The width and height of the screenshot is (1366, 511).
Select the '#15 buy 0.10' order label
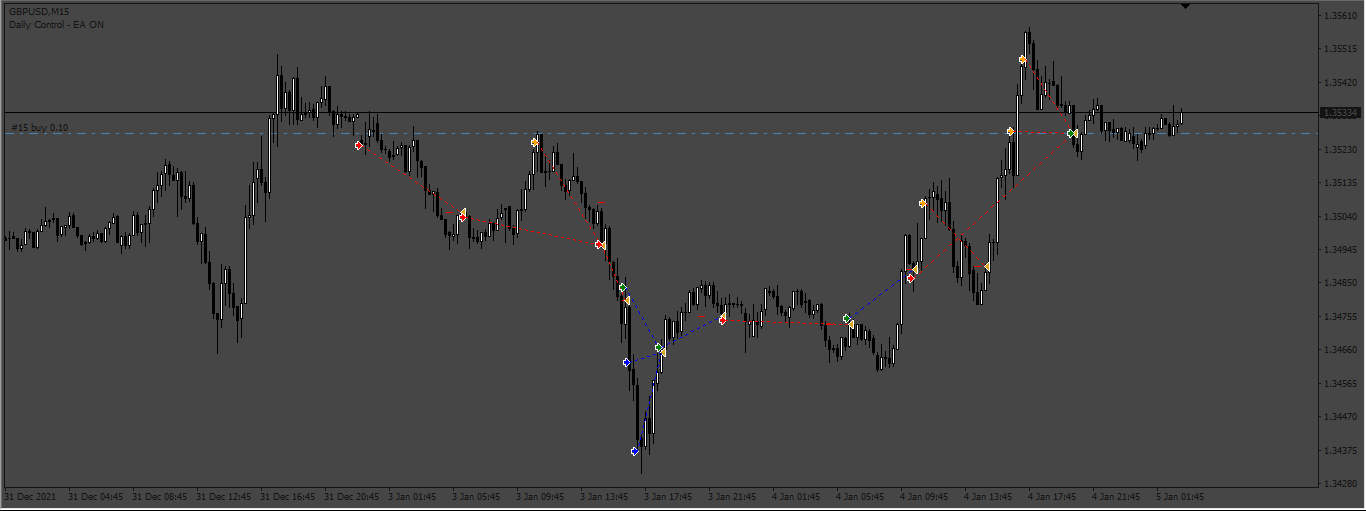pos(40,128)
